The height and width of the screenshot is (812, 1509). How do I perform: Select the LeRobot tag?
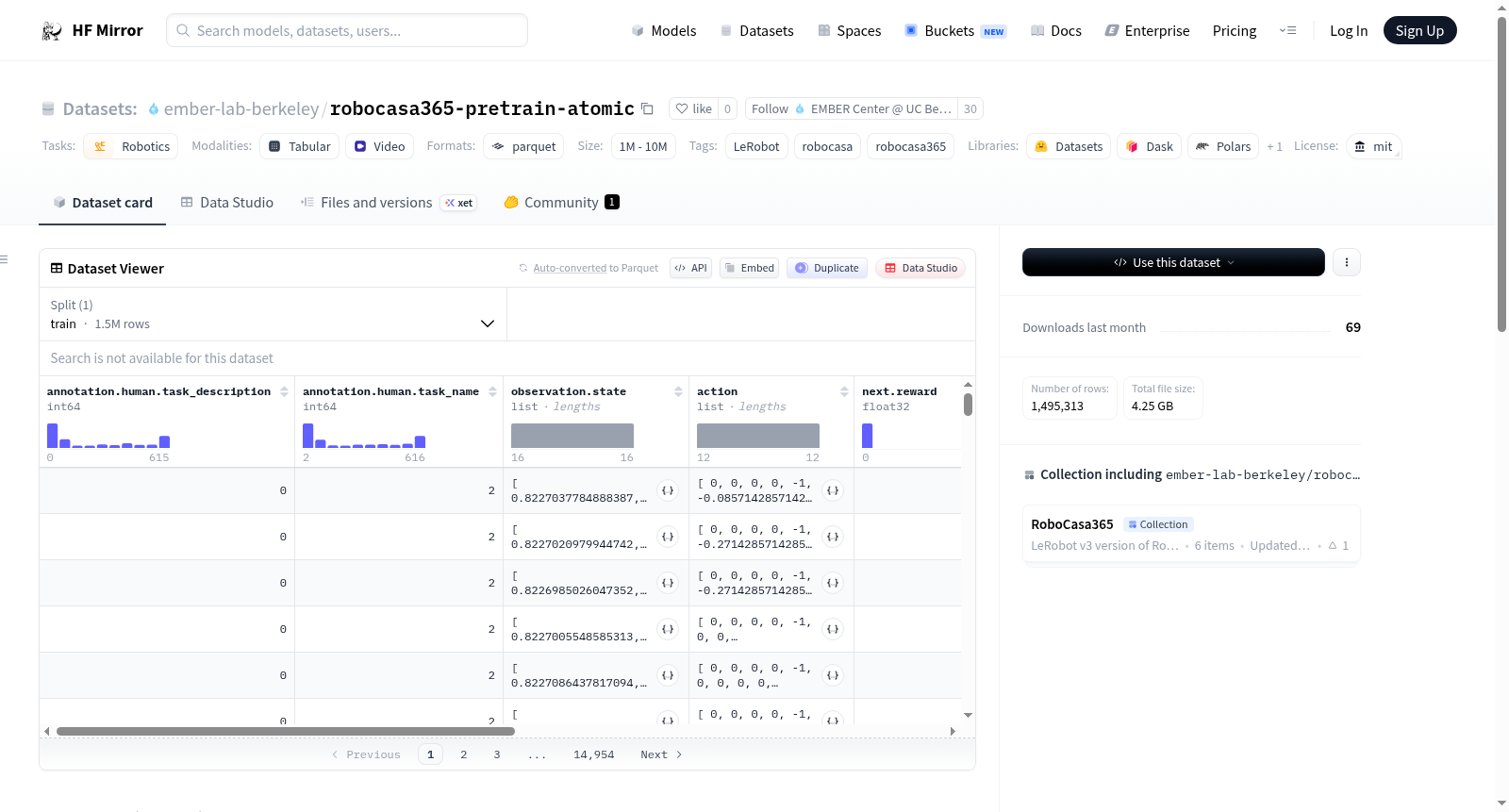click(x=756, y=147)
